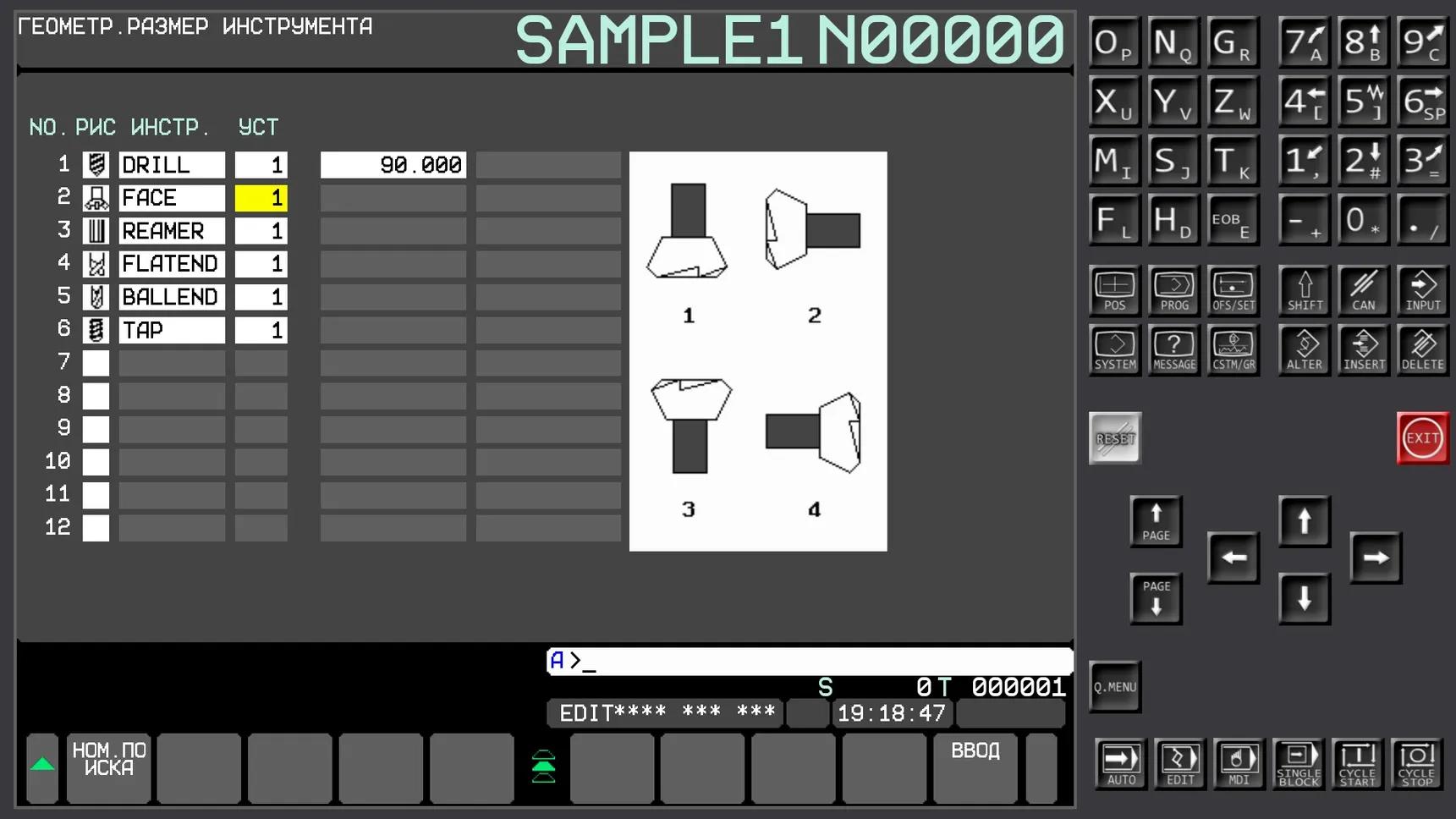This screenshot has width=1456, height=819.
Task: Open the PROG program screen key
Action: [1173, 291]
